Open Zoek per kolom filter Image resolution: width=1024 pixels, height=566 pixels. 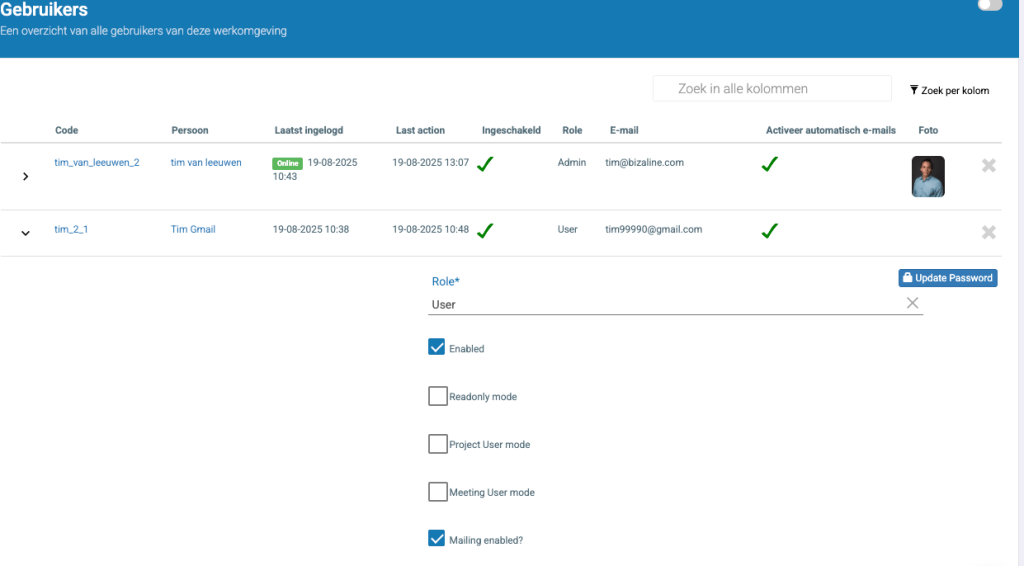click(949, 90)
